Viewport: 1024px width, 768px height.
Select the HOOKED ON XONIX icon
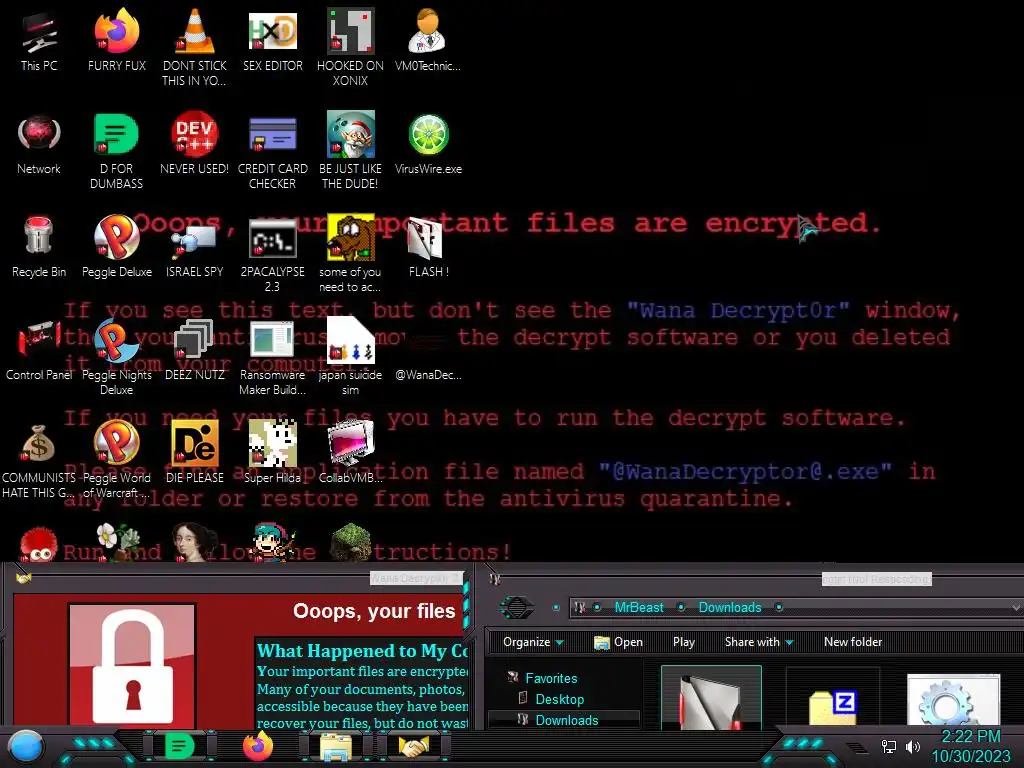coord(351,47)
